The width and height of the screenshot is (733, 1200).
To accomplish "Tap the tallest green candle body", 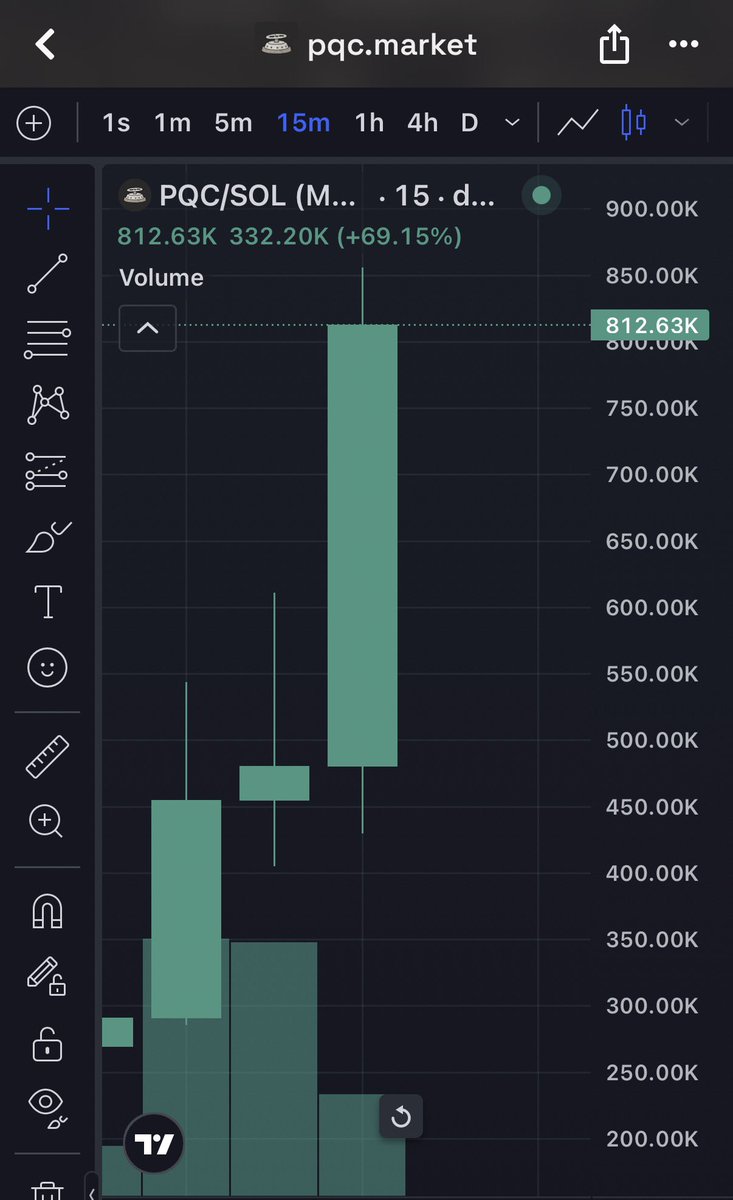I will pyautogui.click(x=363, y=546).
